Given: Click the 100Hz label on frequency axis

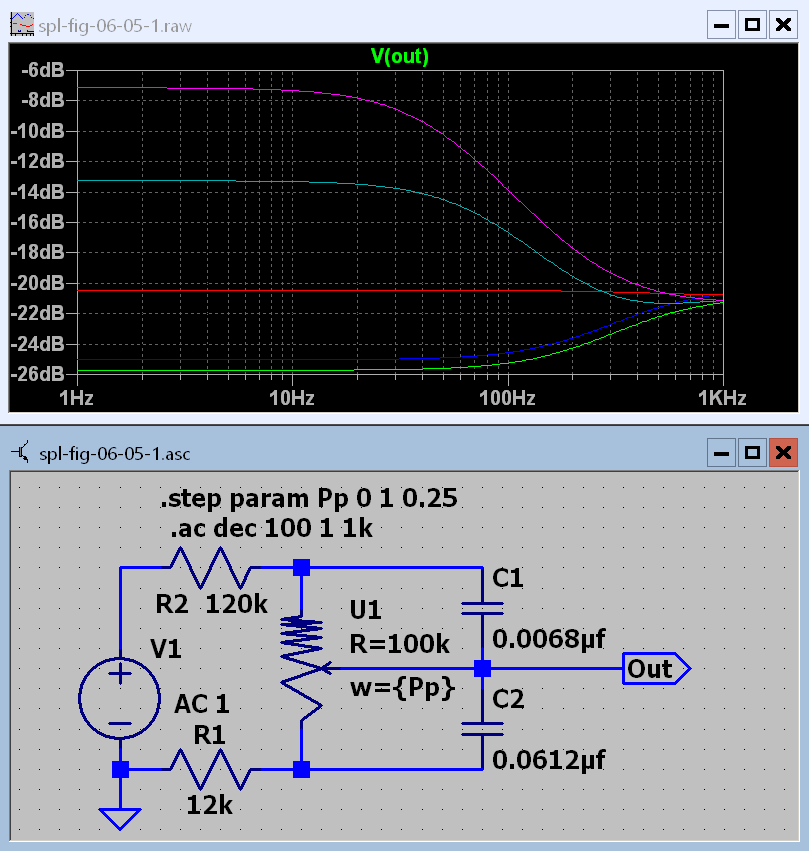Looking at the screenshot, I should pos(507,397).
